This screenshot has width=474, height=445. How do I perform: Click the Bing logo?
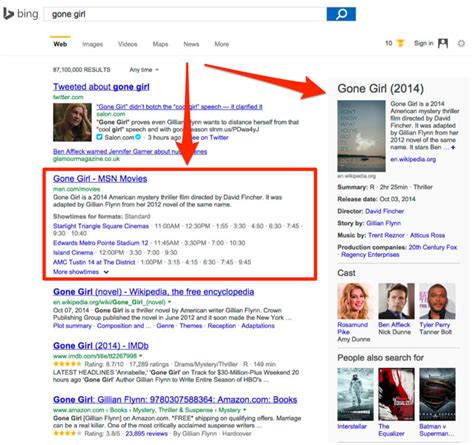[x=21, y=14]
